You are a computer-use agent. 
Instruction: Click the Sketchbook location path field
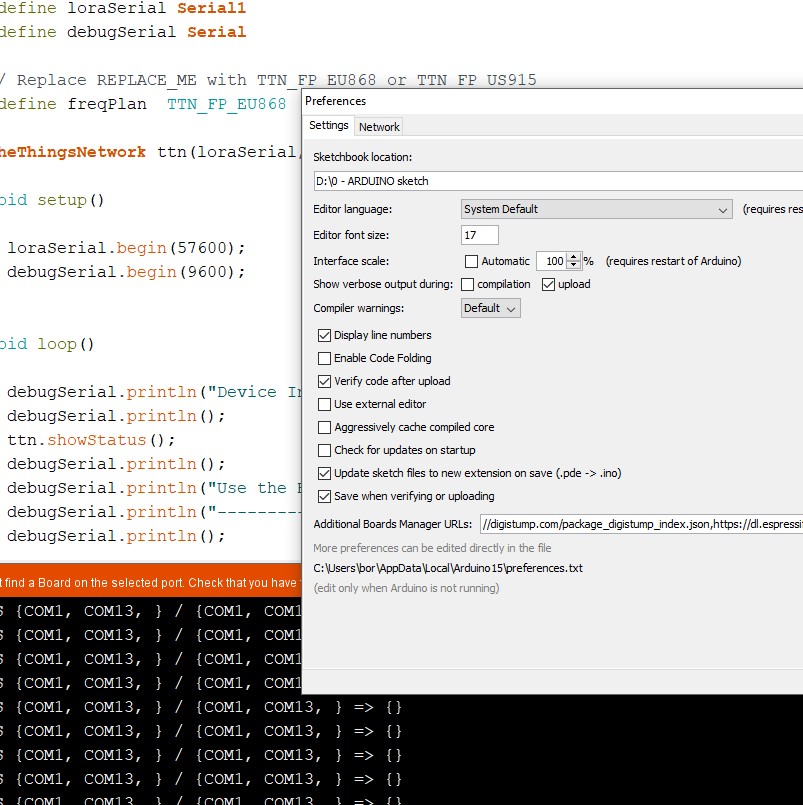[x=558, y=181]
